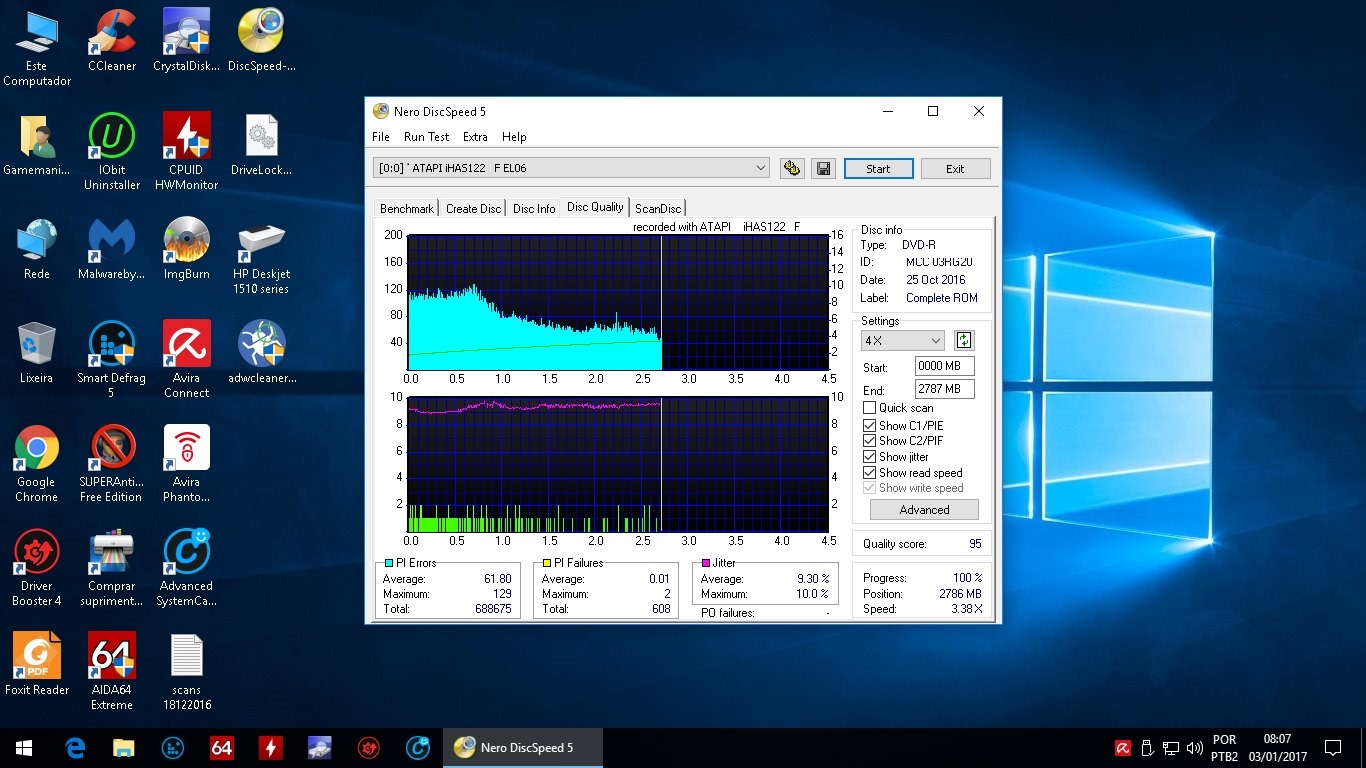Viewport: 1366px width, 768px height.
Task: Open AIDA64 from the taskbar
Action: pos(222,748)
